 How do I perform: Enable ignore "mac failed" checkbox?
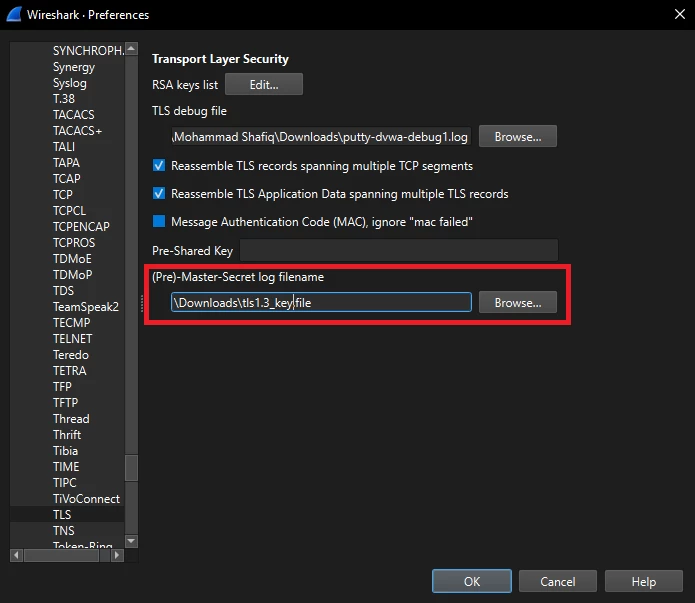(159, 221)
